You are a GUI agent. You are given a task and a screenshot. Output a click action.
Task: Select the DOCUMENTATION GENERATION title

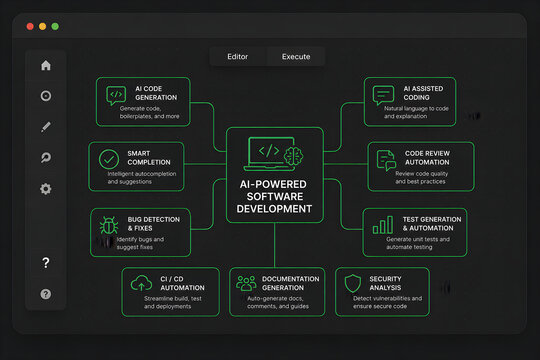pos(290,283)
